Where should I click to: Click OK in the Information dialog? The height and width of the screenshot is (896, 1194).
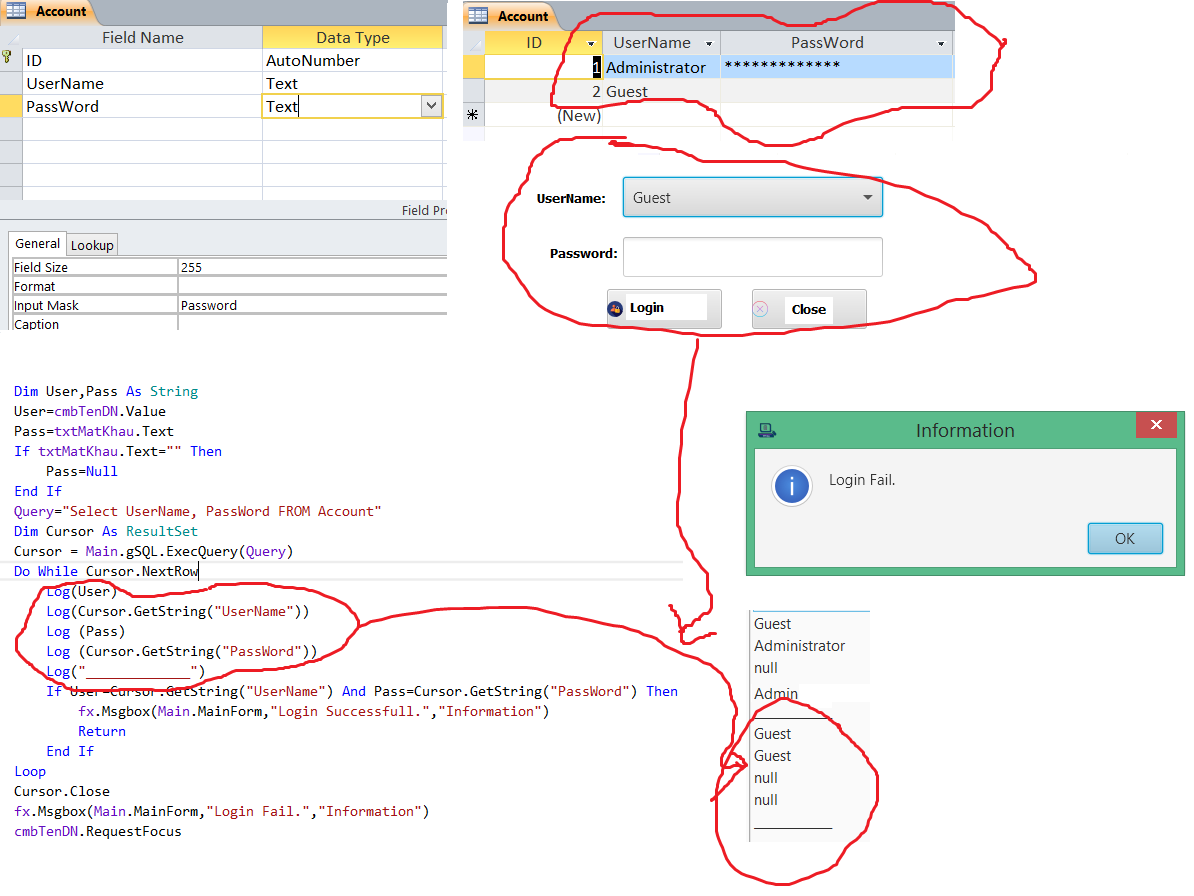point(1125,538)
